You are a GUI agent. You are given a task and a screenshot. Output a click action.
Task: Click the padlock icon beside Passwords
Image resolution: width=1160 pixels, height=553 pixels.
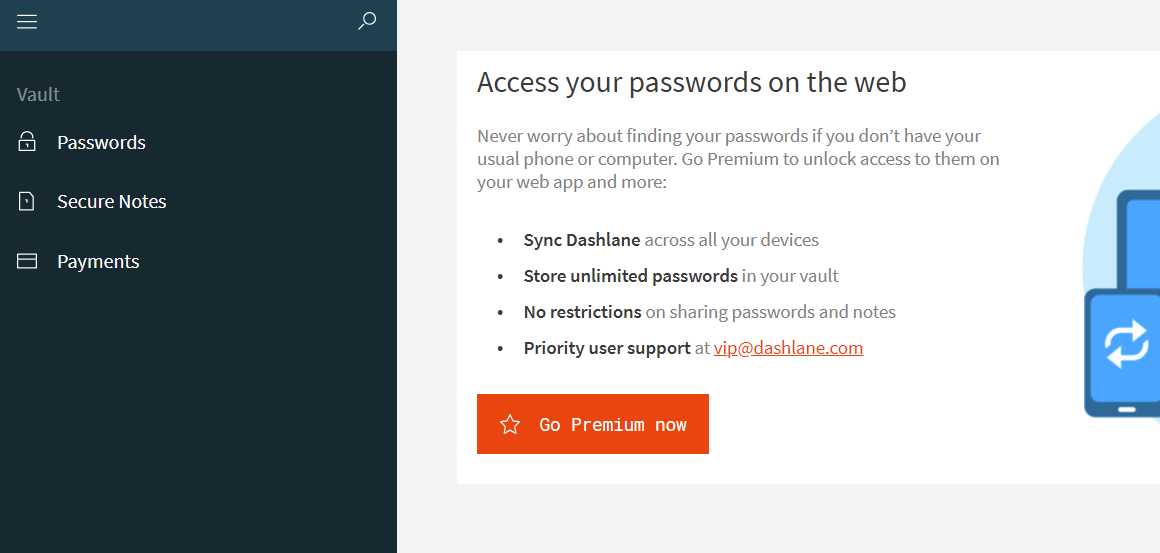point(27,142)
